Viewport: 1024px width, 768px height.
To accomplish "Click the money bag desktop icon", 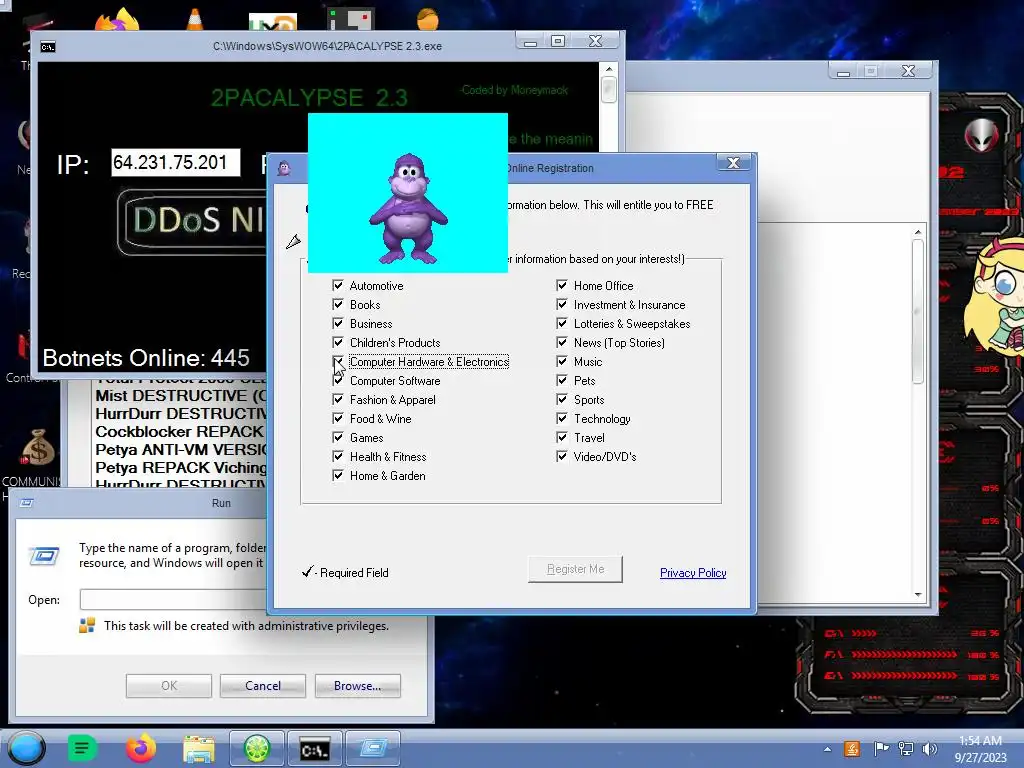I will tap(38, 447).
